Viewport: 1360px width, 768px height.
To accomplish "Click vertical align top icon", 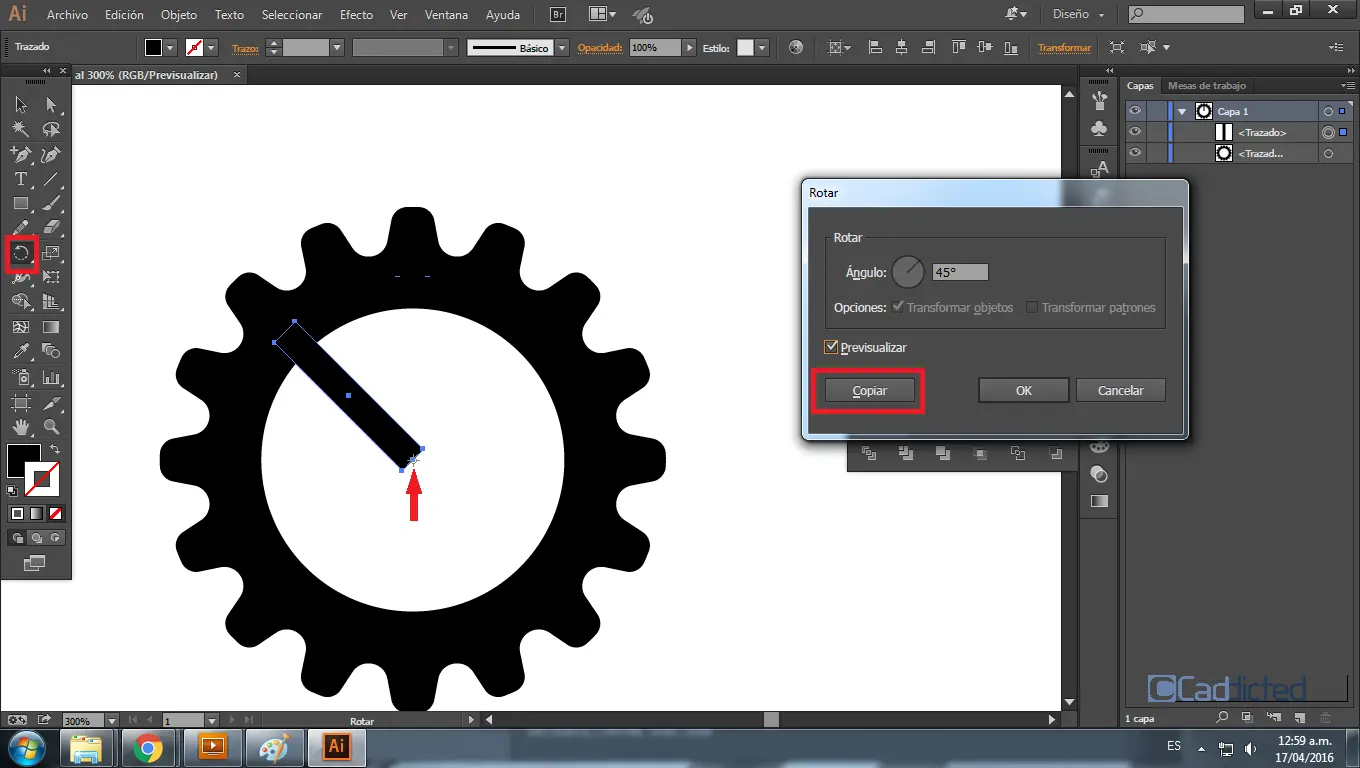I will click(959, 47).
